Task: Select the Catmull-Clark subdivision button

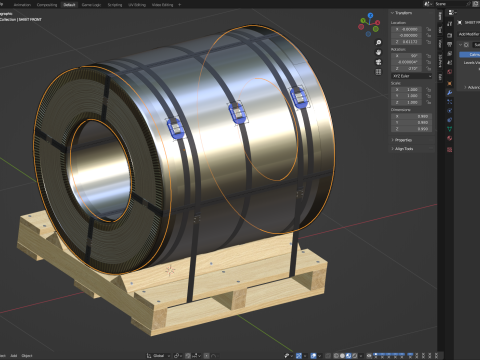Action: (x=470, y=54)
